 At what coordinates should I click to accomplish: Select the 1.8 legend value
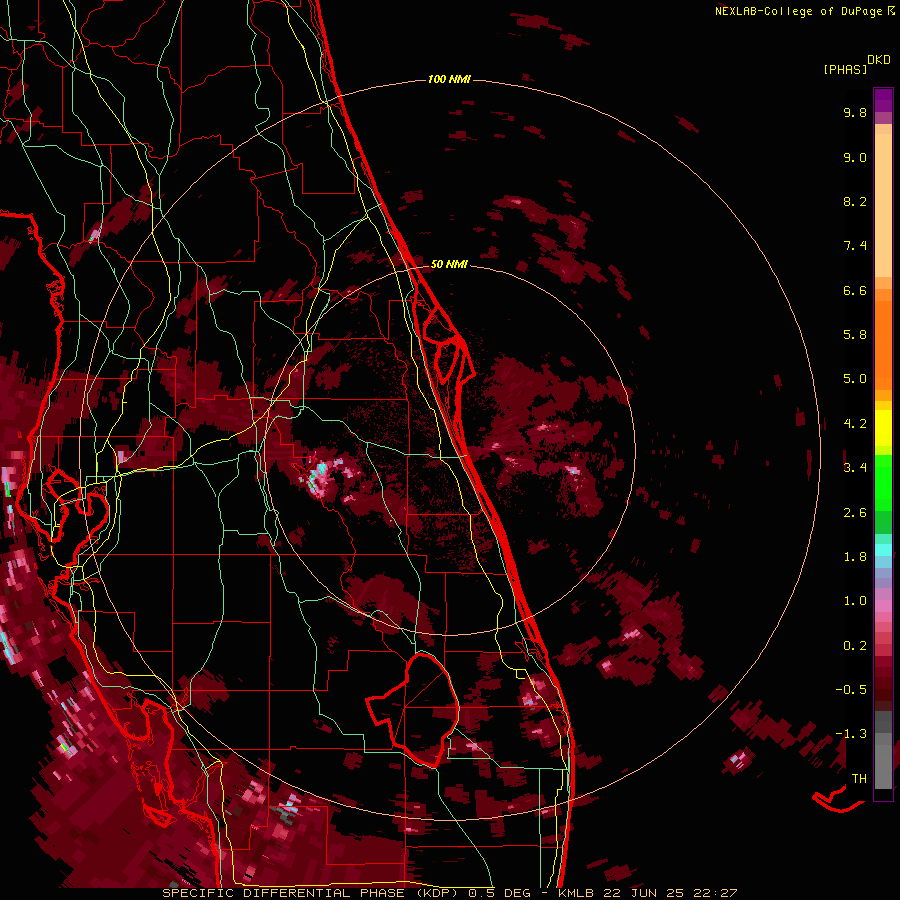point(855,557)
